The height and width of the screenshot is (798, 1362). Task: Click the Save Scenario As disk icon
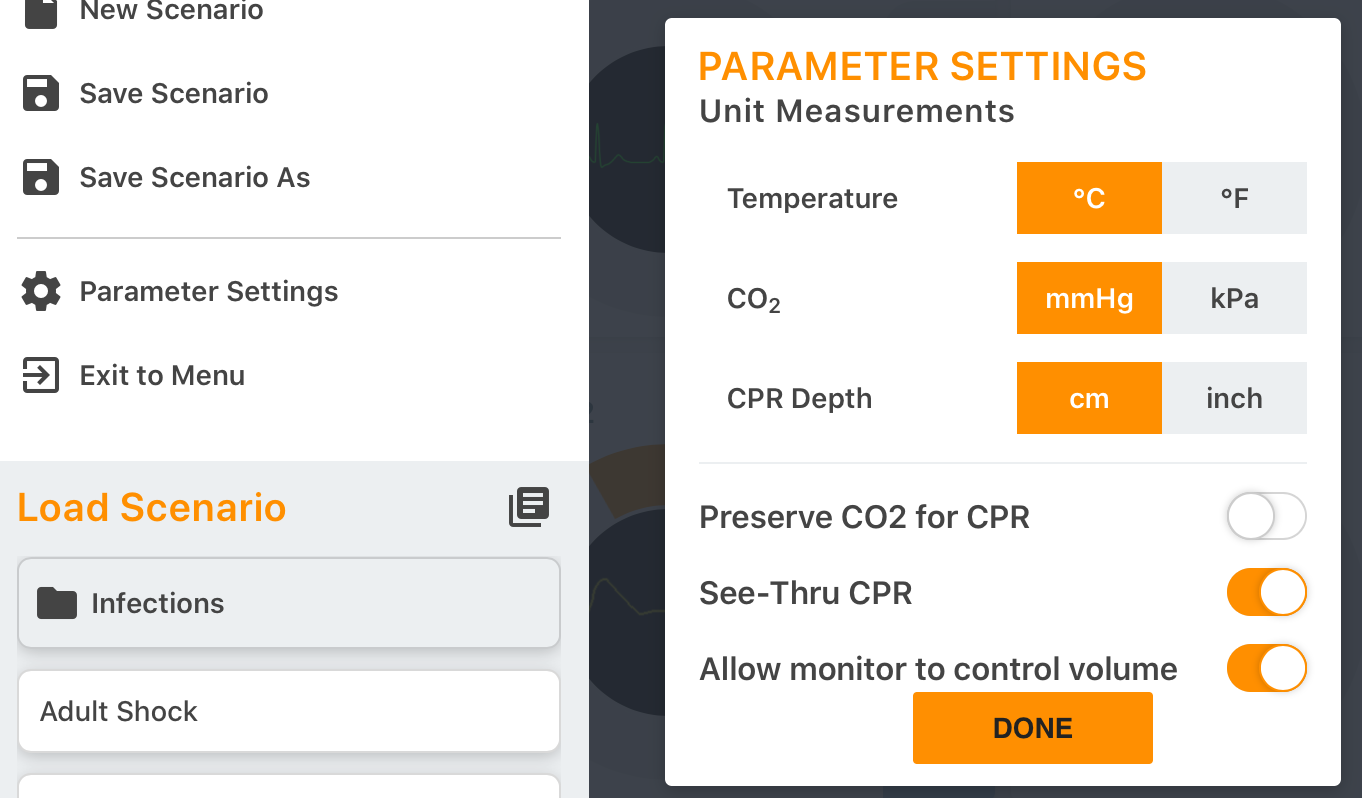click(x=41, y=177)
